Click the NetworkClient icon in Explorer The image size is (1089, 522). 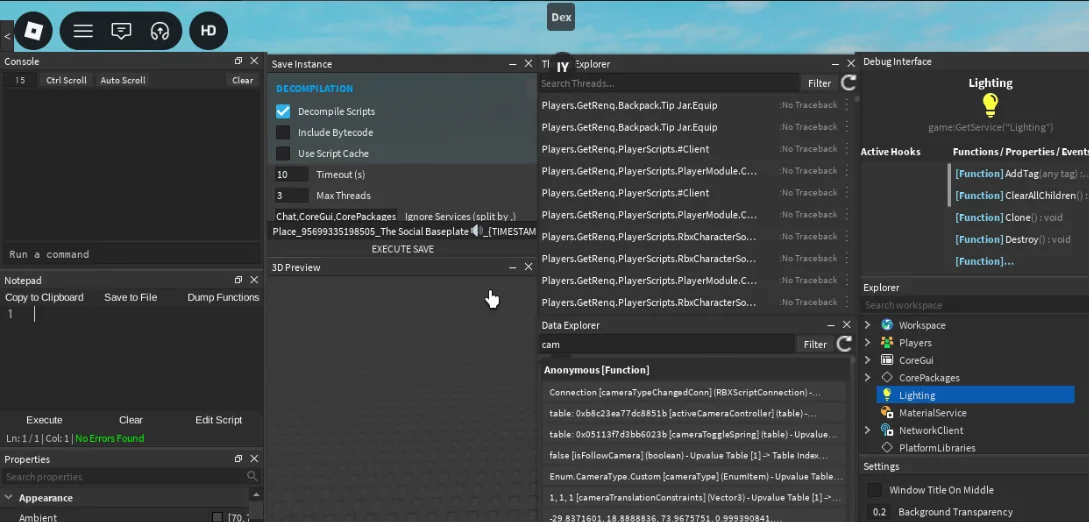tap(887, 430)
